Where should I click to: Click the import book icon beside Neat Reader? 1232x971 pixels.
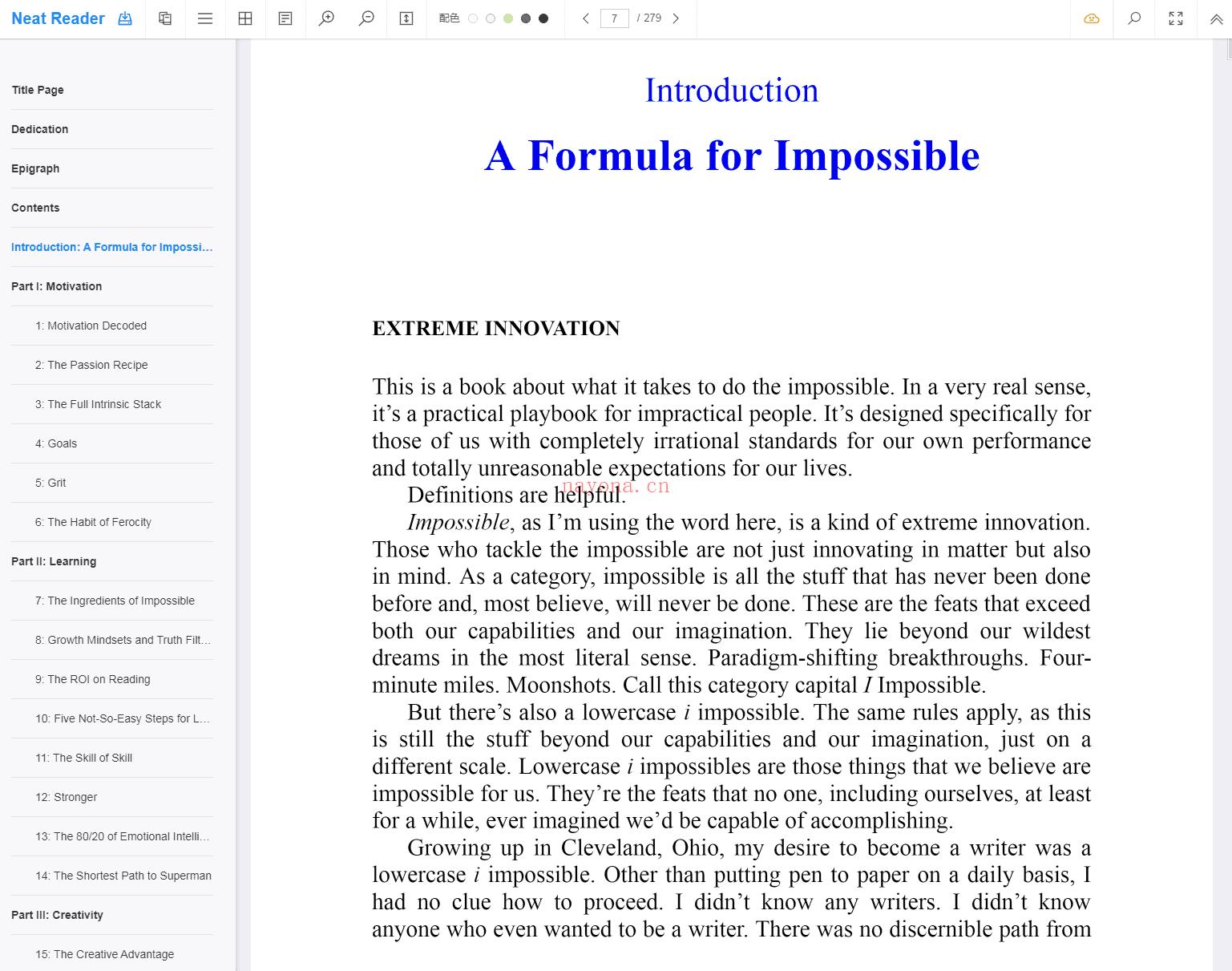pos(125,18)
